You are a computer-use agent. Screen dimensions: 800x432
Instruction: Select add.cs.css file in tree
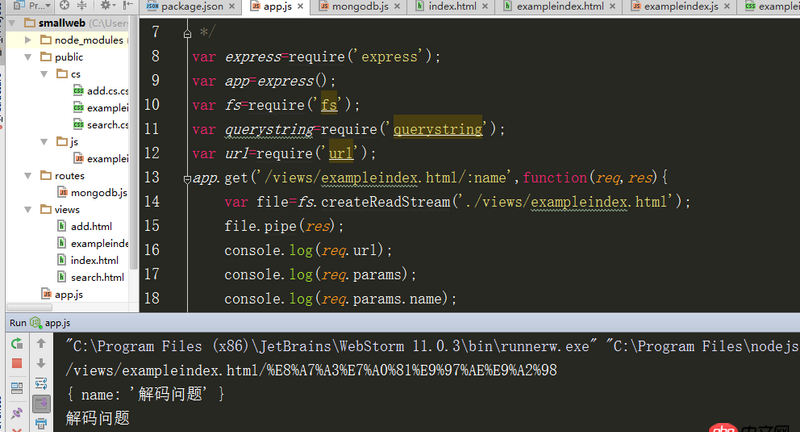(101, 91)
